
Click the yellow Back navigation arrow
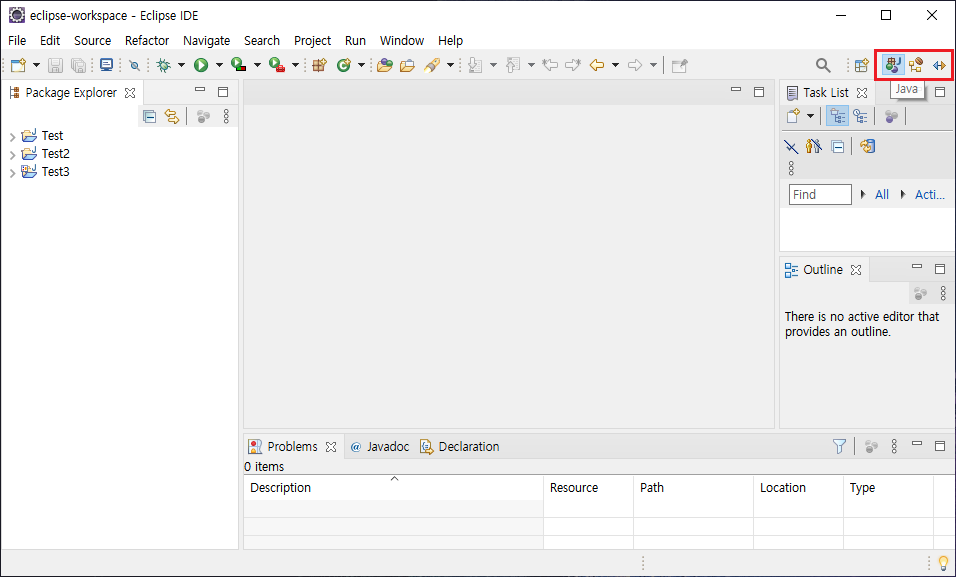coord(597,65)
